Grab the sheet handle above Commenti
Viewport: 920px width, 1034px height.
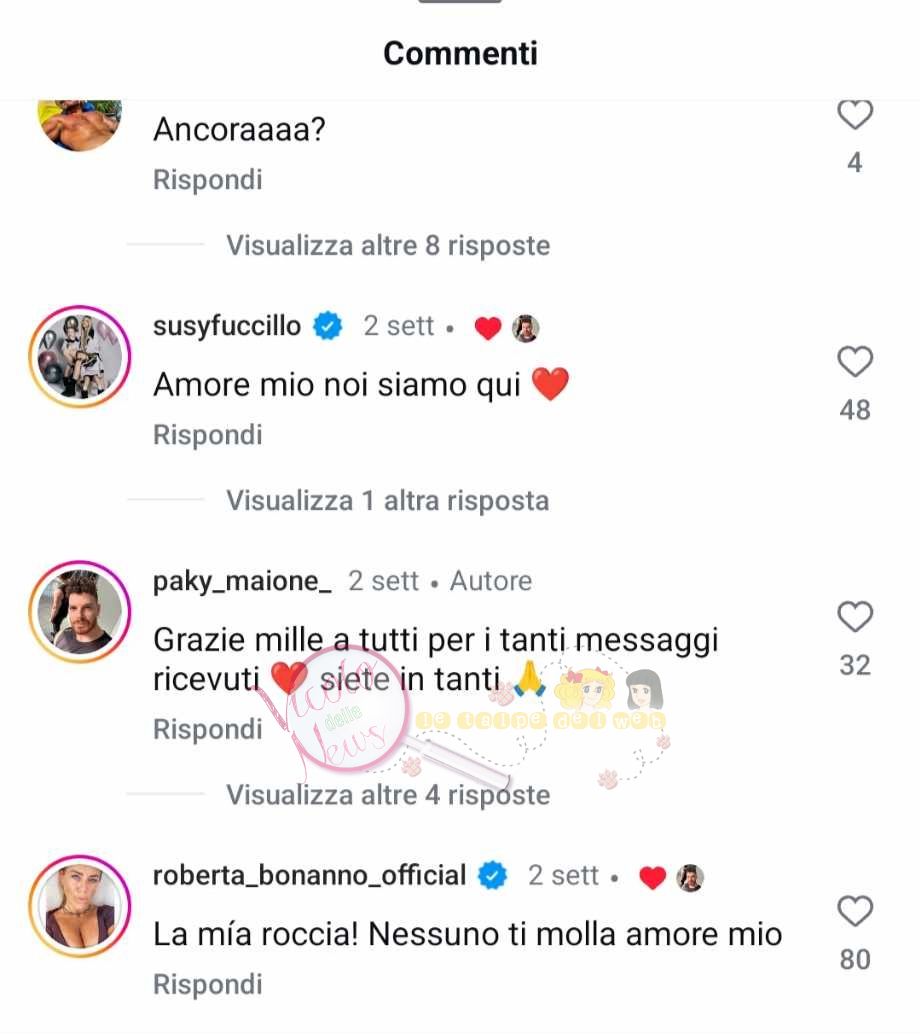click(460, 1)
